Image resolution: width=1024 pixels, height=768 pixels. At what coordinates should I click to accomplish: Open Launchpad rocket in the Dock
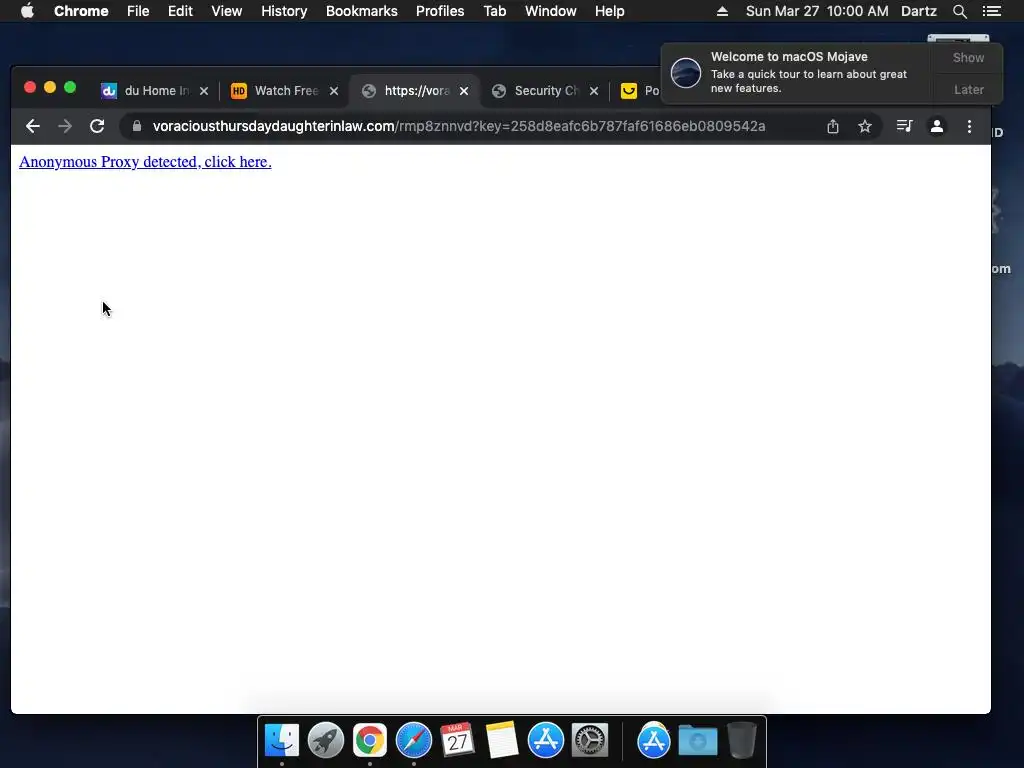tap(326, 741)
